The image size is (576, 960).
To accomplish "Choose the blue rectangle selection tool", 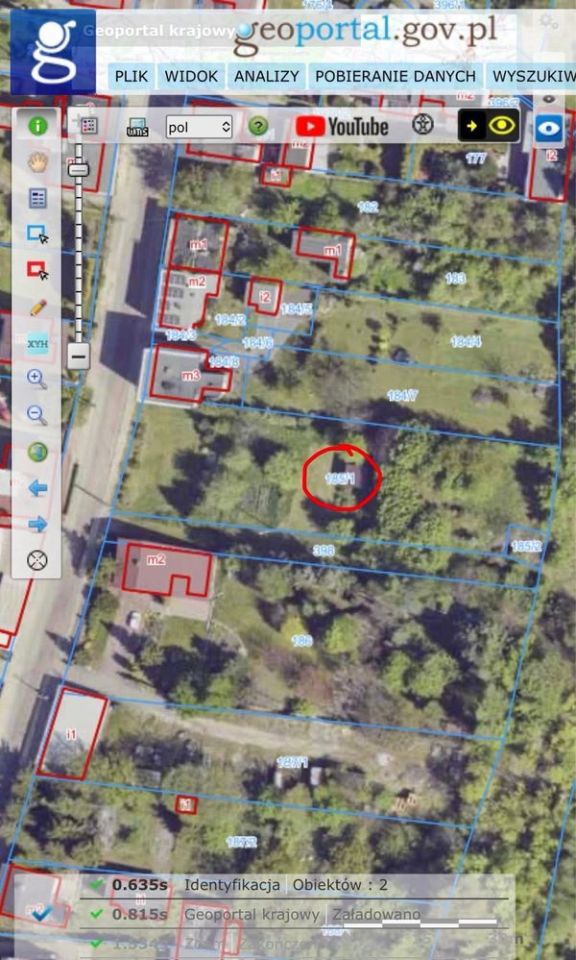I will [x=38, y=234].
